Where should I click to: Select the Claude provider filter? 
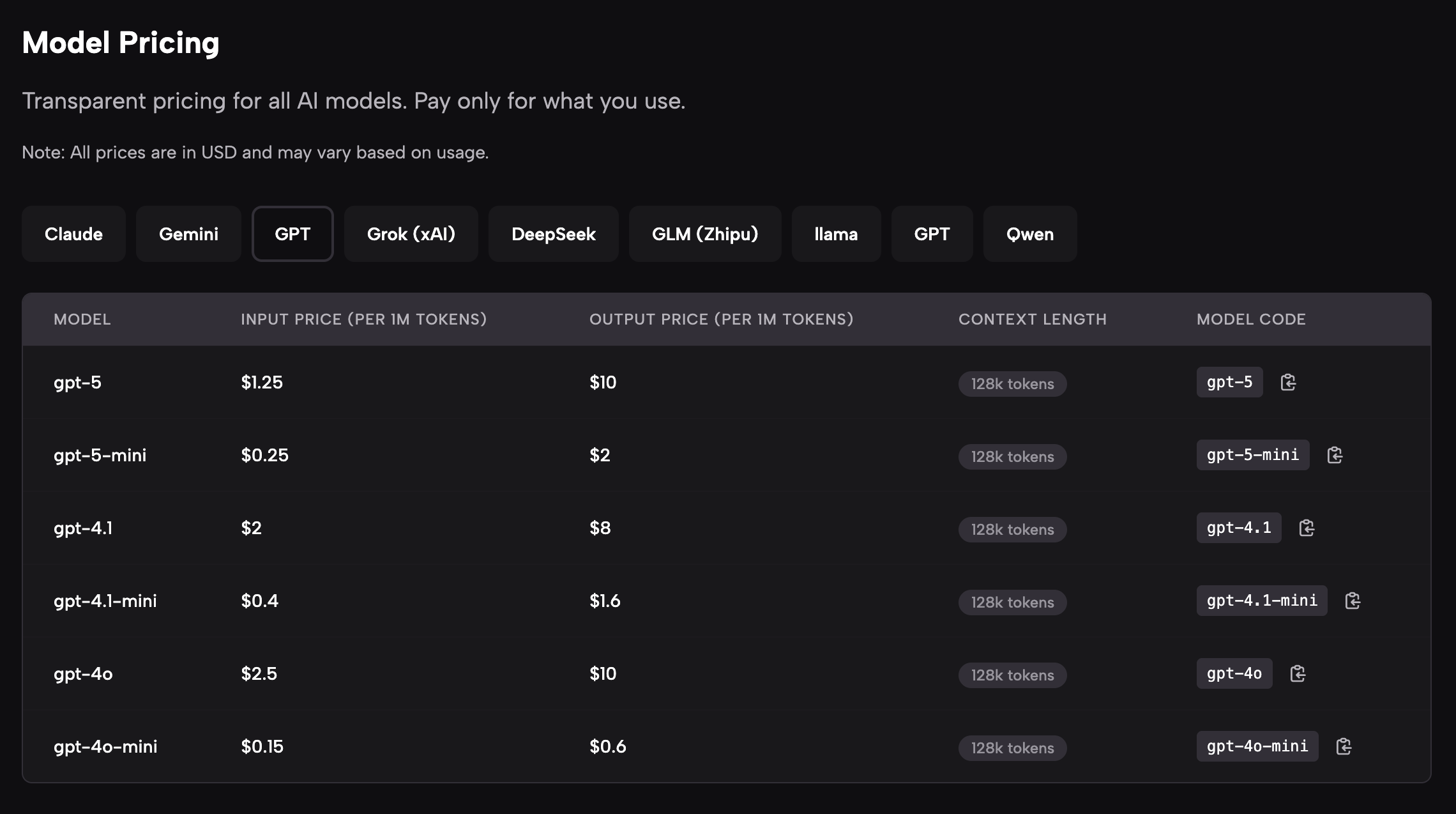[x=73, y=234]
